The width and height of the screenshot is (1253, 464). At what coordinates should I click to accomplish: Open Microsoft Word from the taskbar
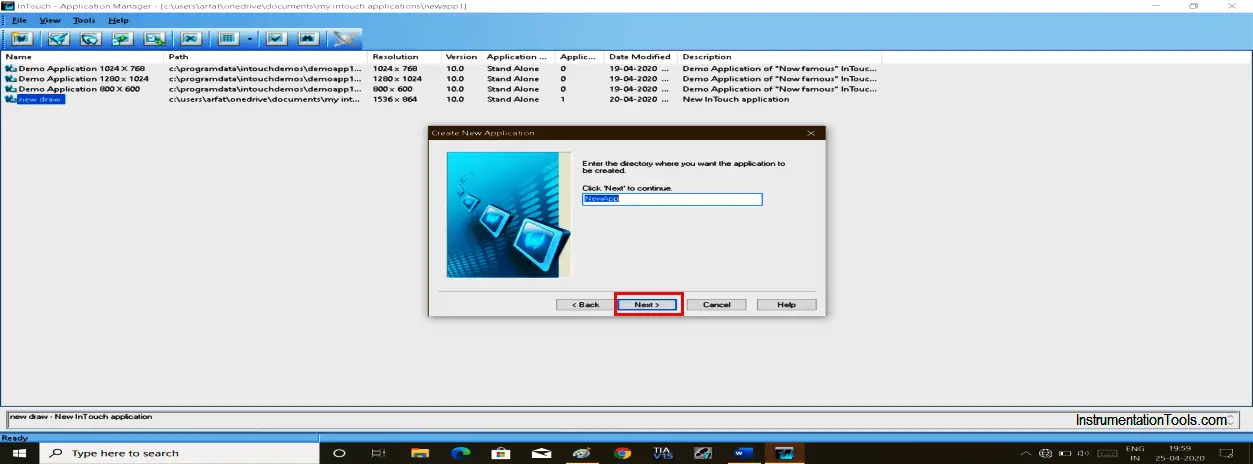click(x=743, y=453)
